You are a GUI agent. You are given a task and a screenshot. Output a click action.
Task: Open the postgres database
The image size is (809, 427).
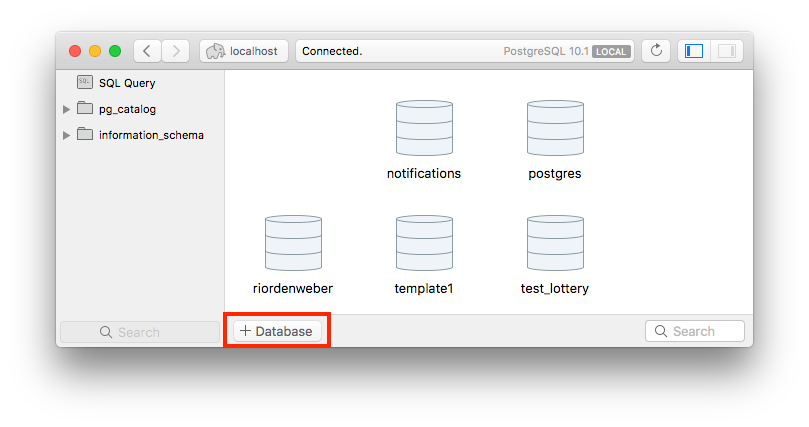[x=555, y=140]
